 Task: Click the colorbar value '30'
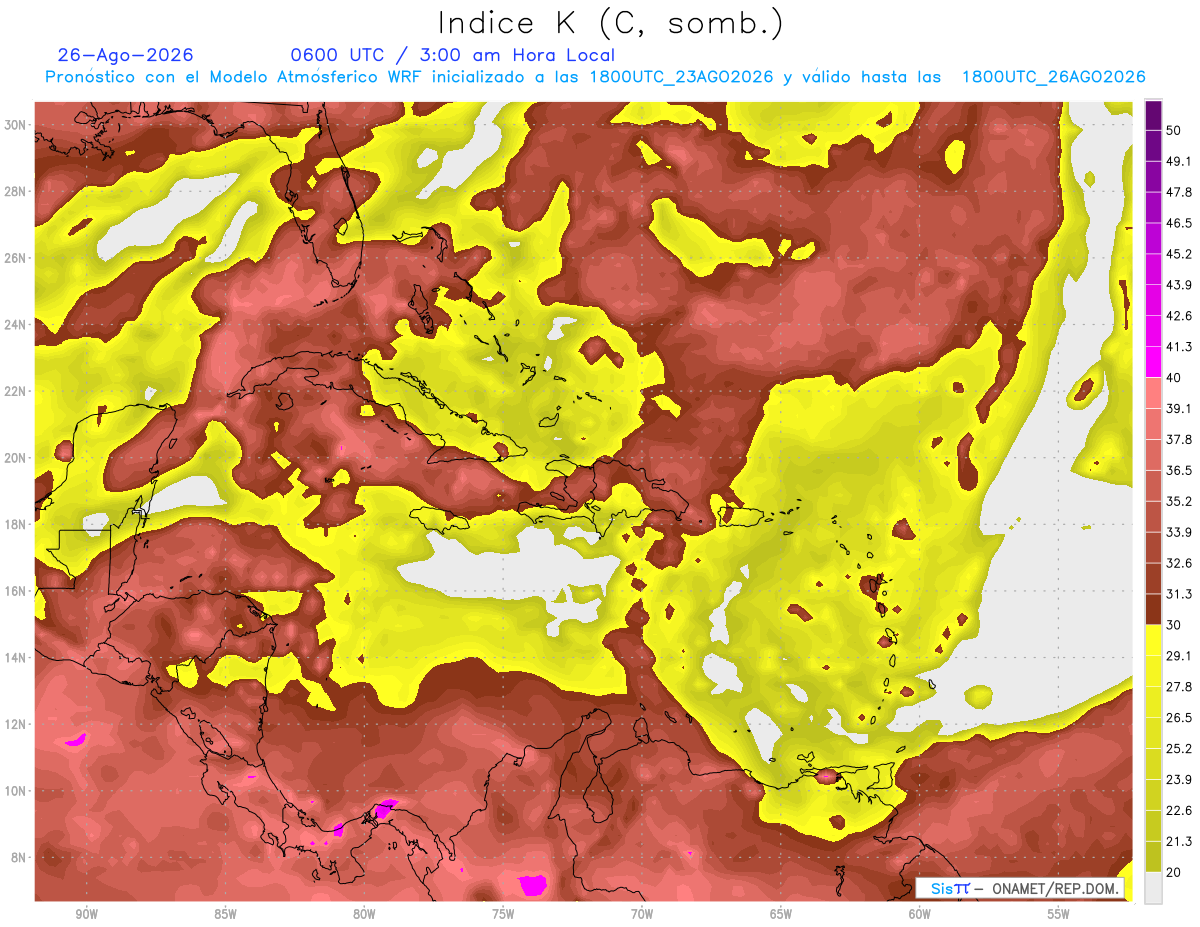1174,625
